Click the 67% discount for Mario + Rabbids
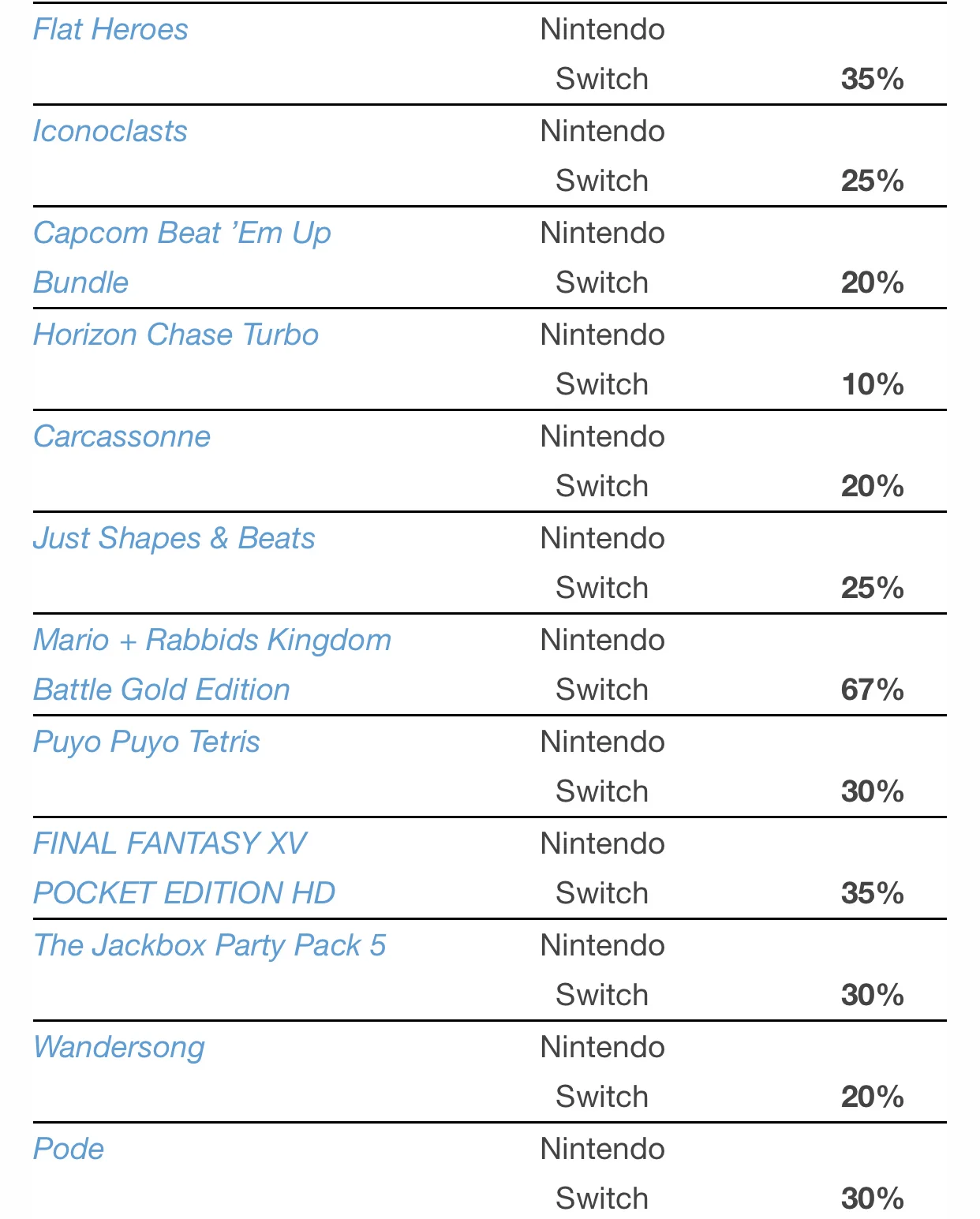Image resolution: width=980 pixels, height=1219 pixels. [x=872, y=690]
